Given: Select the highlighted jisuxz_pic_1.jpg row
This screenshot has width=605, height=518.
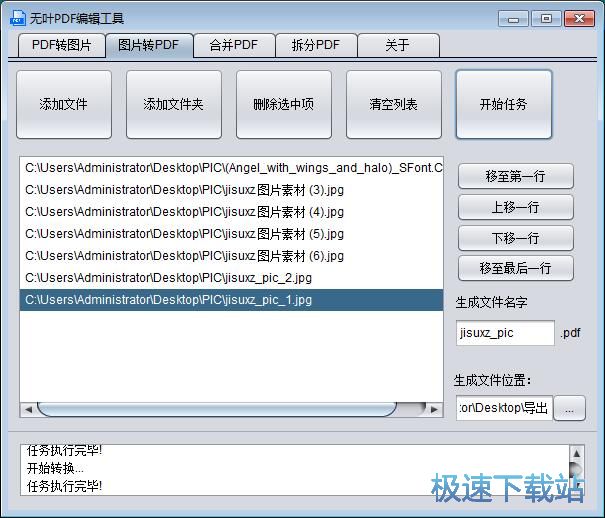Looking at the screenshot, I should coord(231,300).
